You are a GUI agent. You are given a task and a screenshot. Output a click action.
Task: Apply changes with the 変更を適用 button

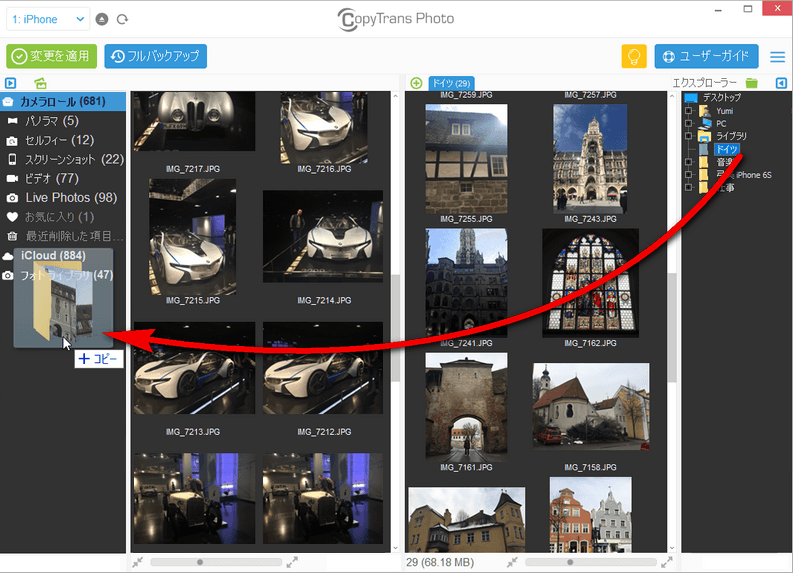[x=52, y=56]
